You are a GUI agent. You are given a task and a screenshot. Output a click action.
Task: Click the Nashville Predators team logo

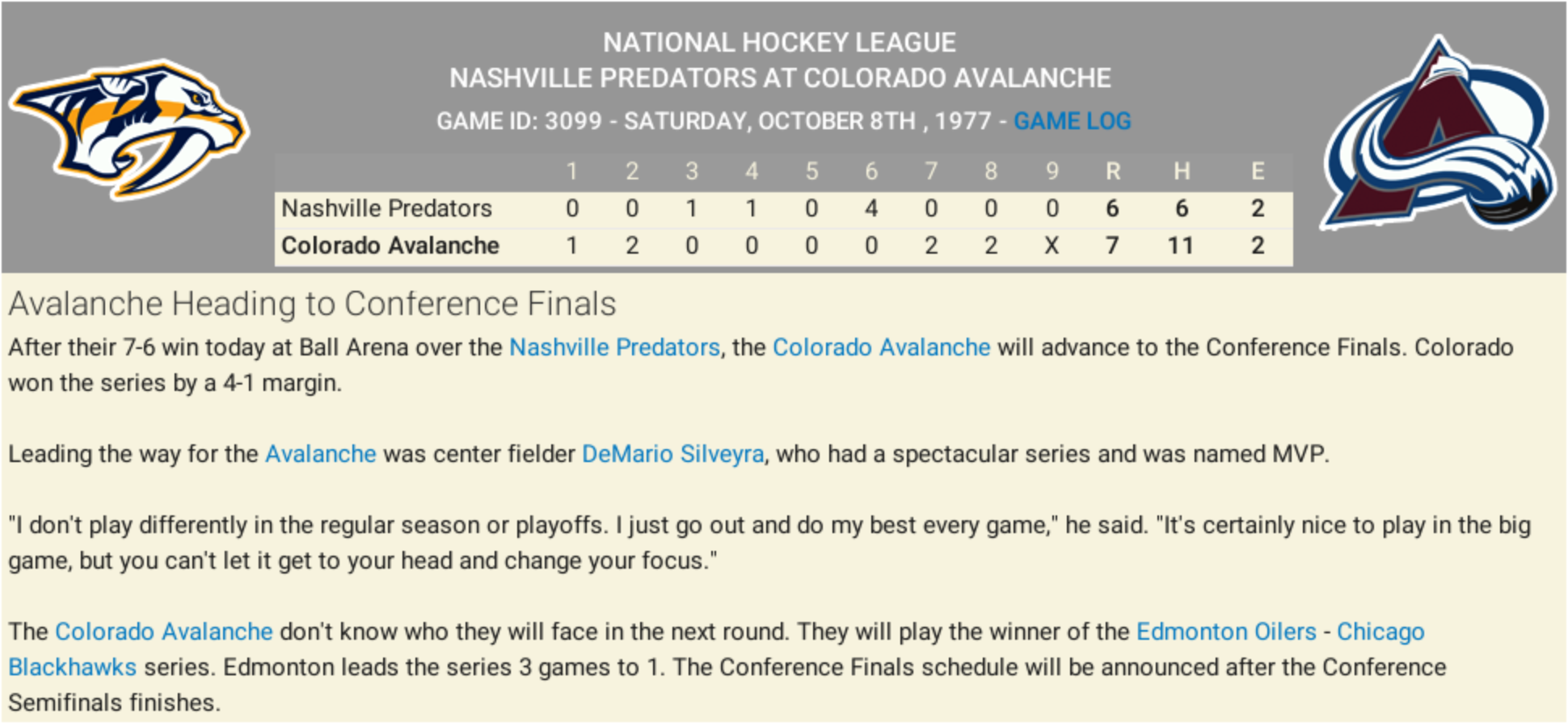(129, 129)
